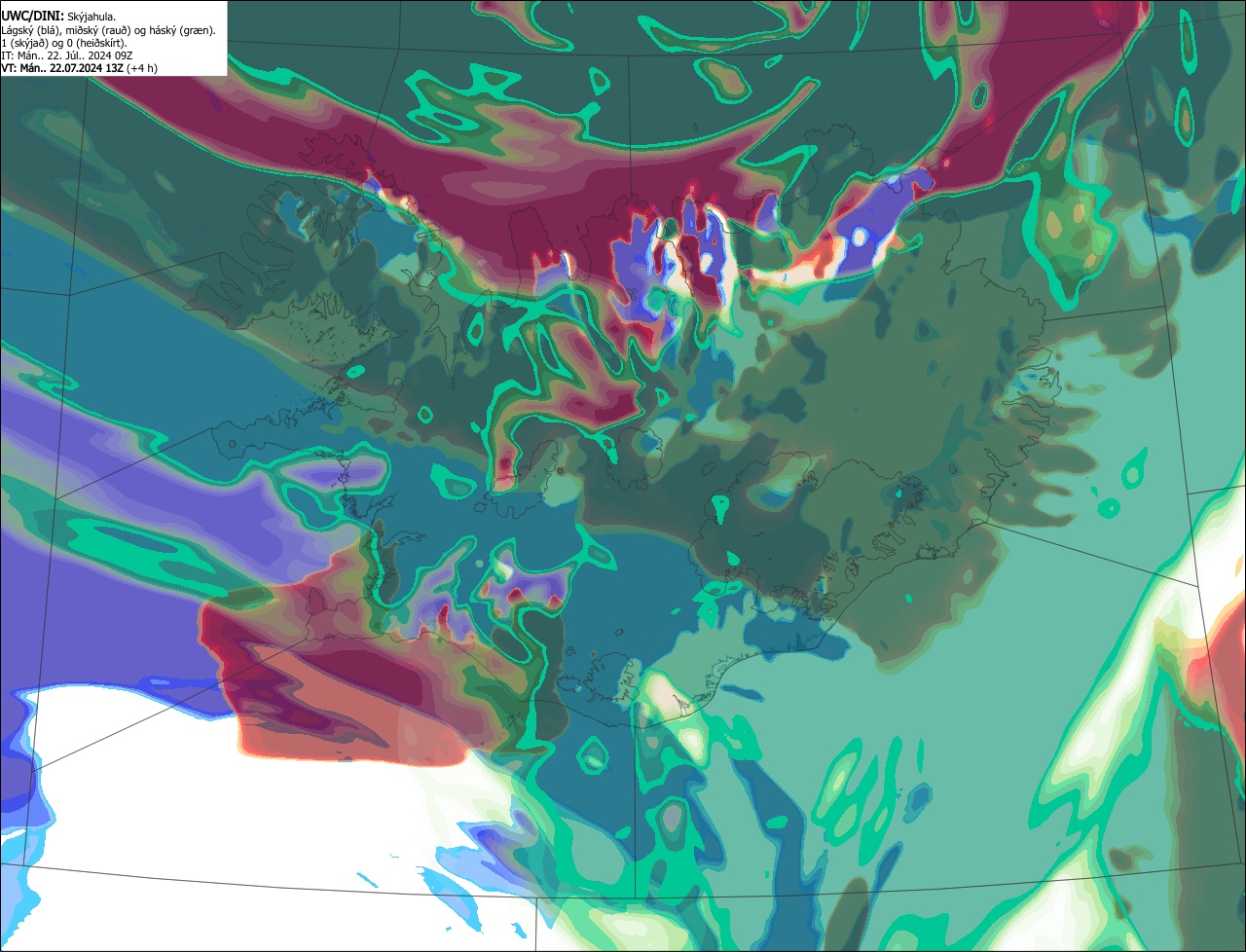This screenshot has height=952, width=1246.
Task: Click the 'UWC/DINI: Skýjahula.' title text
Action: coord(58,17)
